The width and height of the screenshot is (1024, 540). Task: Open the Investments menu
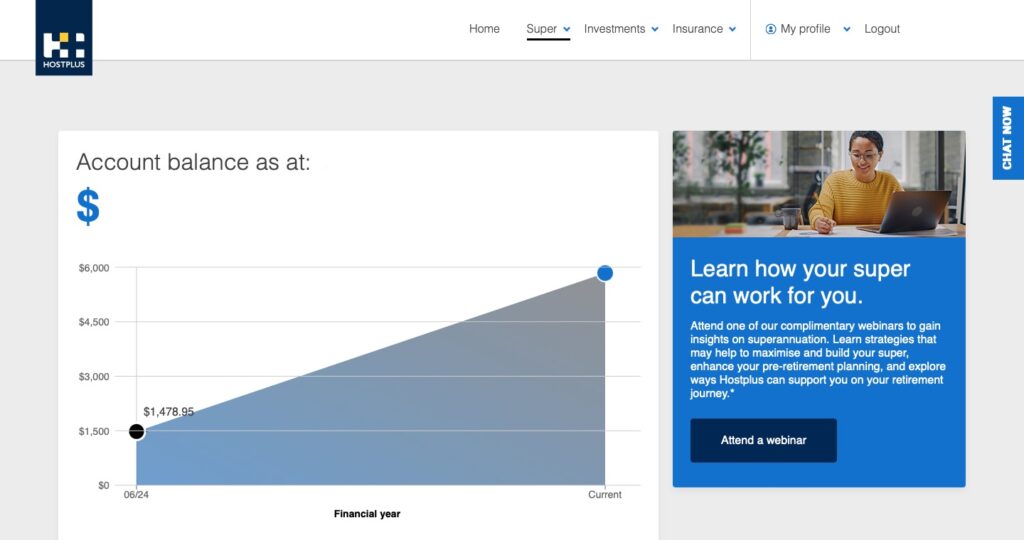614,29
